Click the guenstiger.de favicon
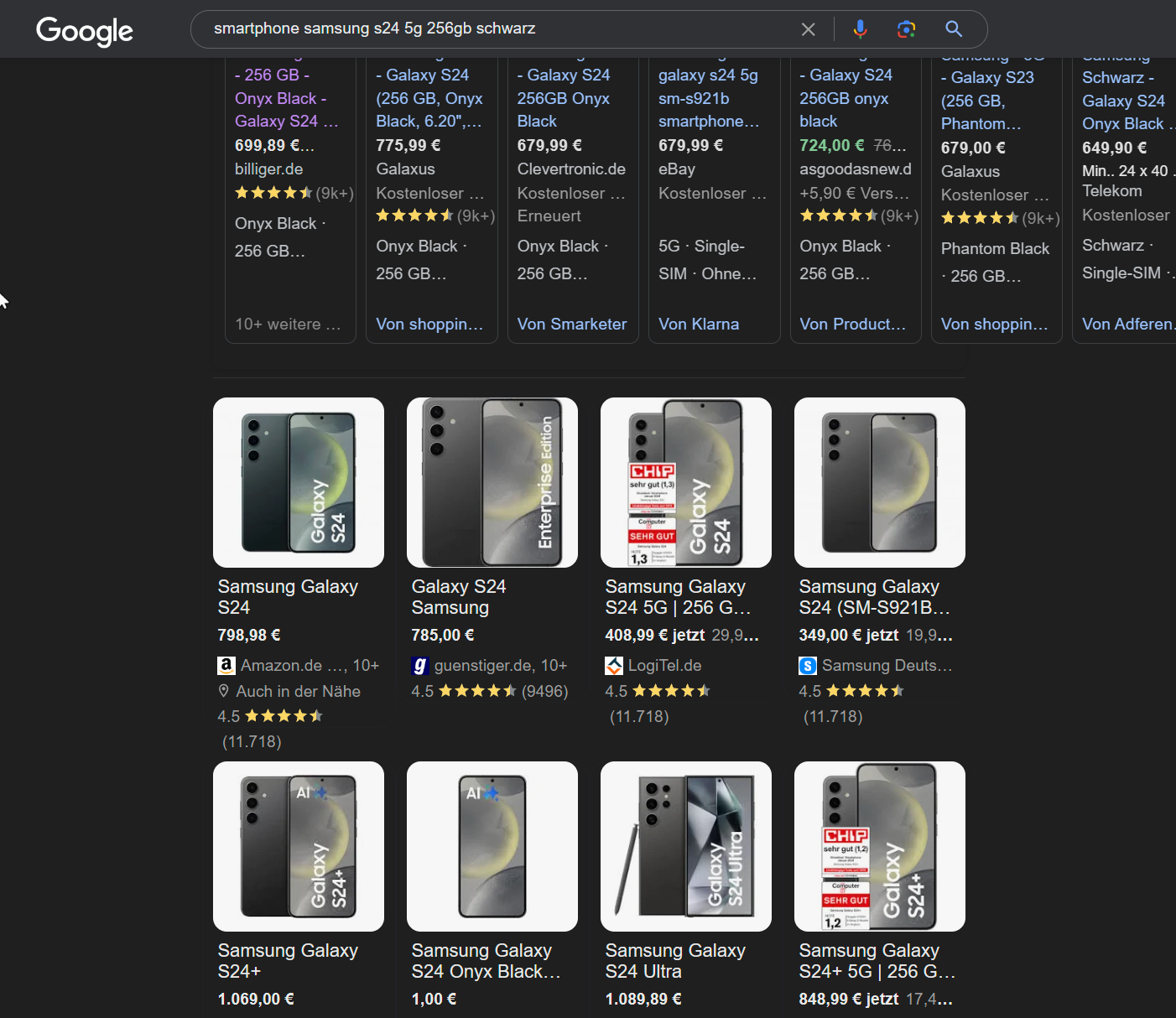 [419, 665]
